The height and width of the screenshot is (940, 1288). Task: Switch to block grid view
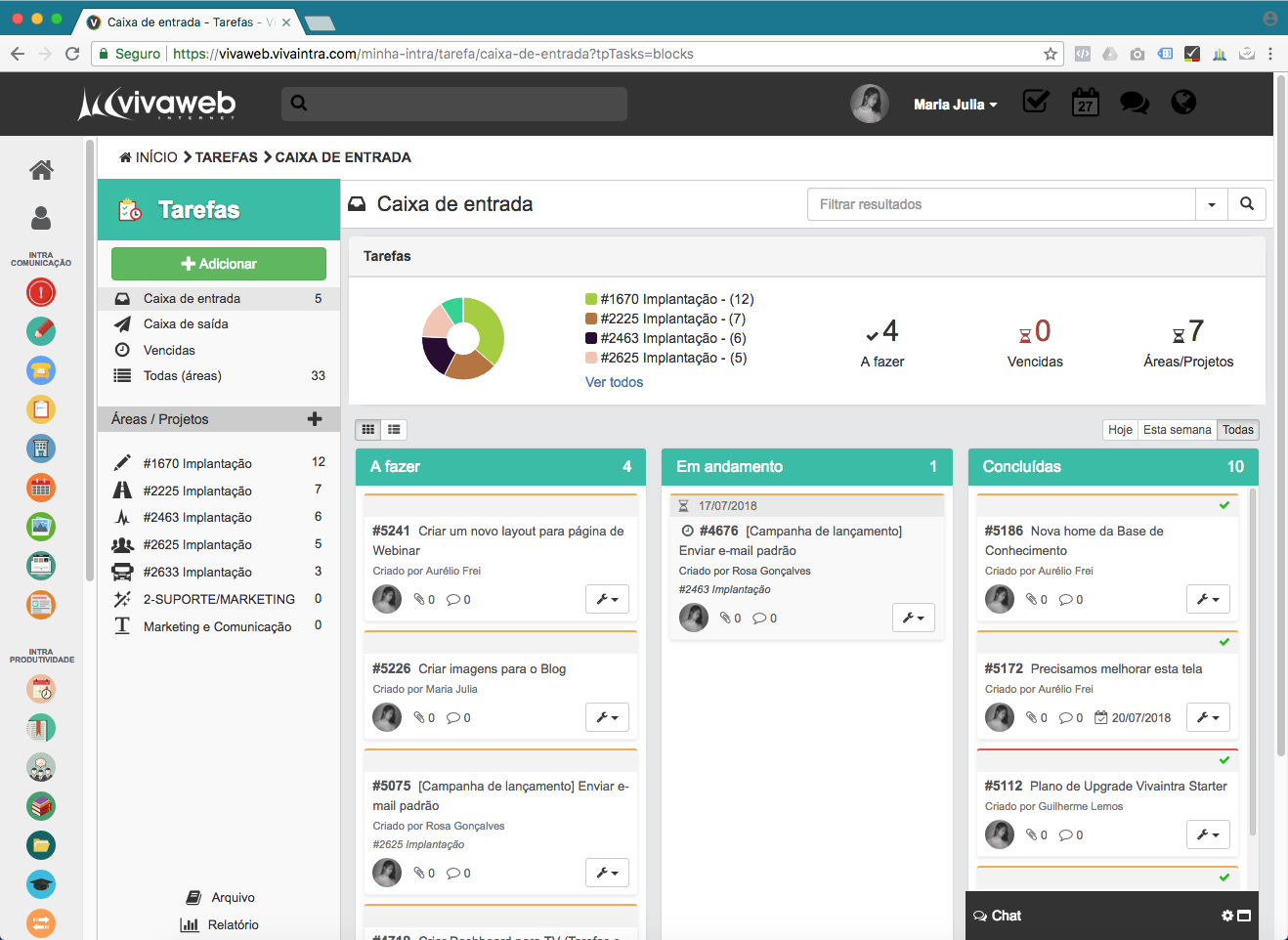(368, 429)
